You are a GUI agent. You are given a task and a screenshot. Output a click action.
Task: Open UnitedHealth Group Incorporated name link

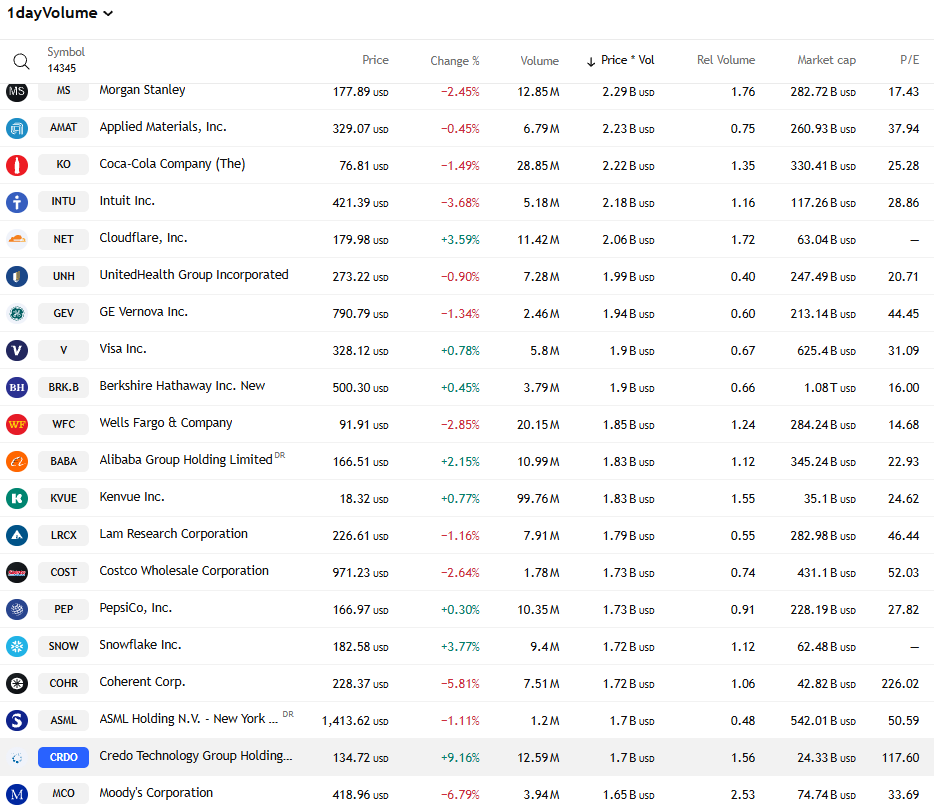194,275
